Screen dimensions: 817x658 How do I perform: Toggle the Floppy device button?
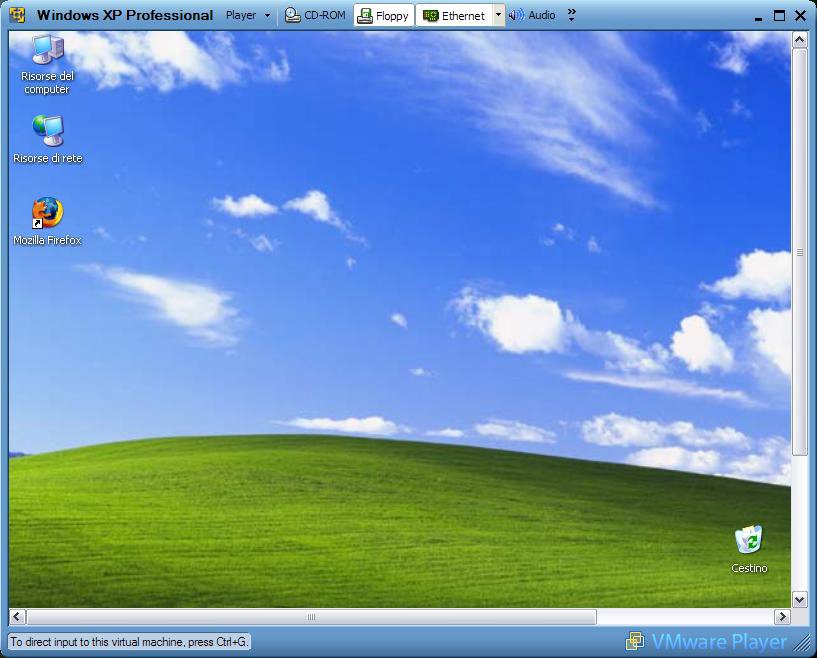pos(384,16)
